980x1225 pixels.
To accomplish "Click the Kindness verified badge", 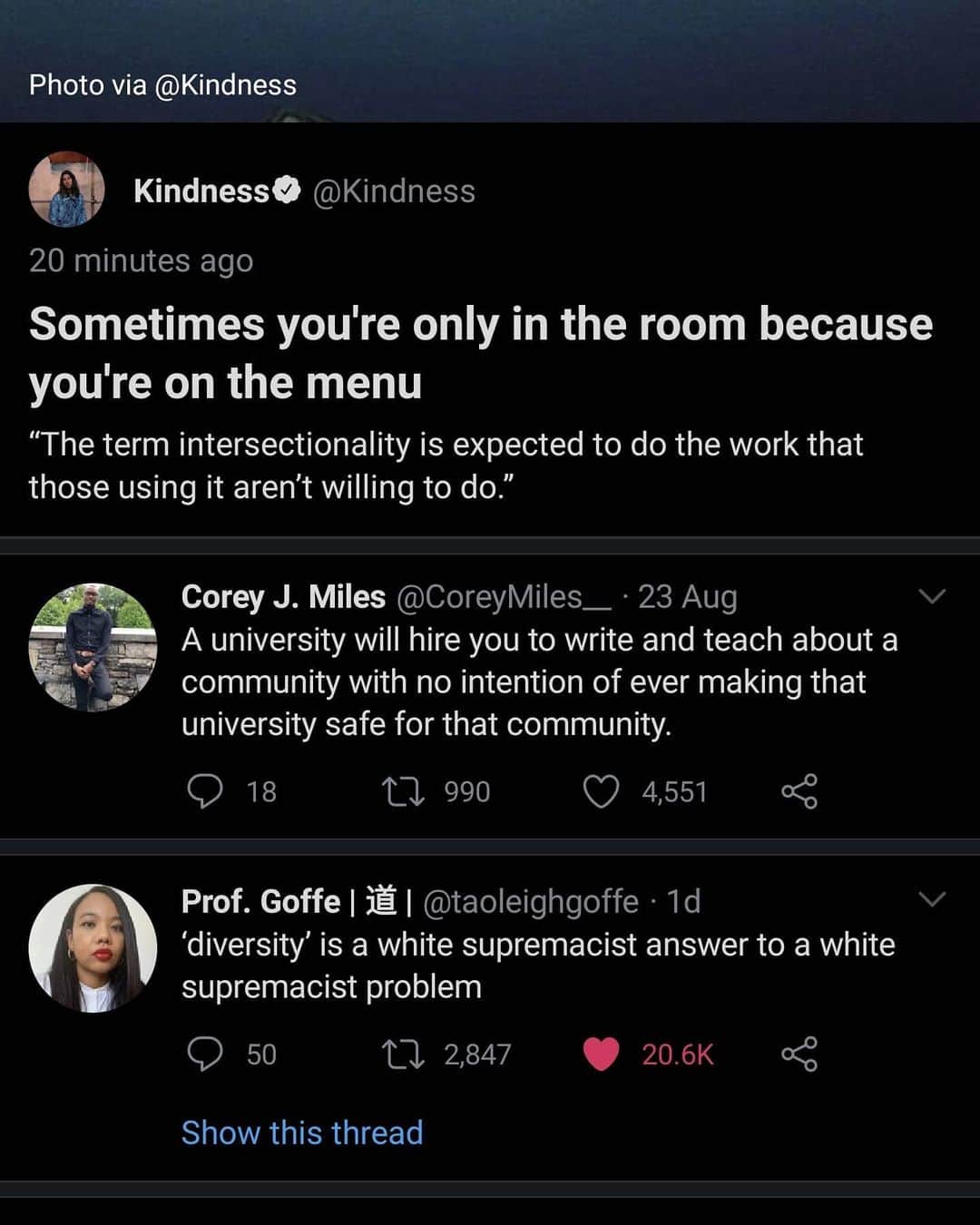I will tap(287, 191).
